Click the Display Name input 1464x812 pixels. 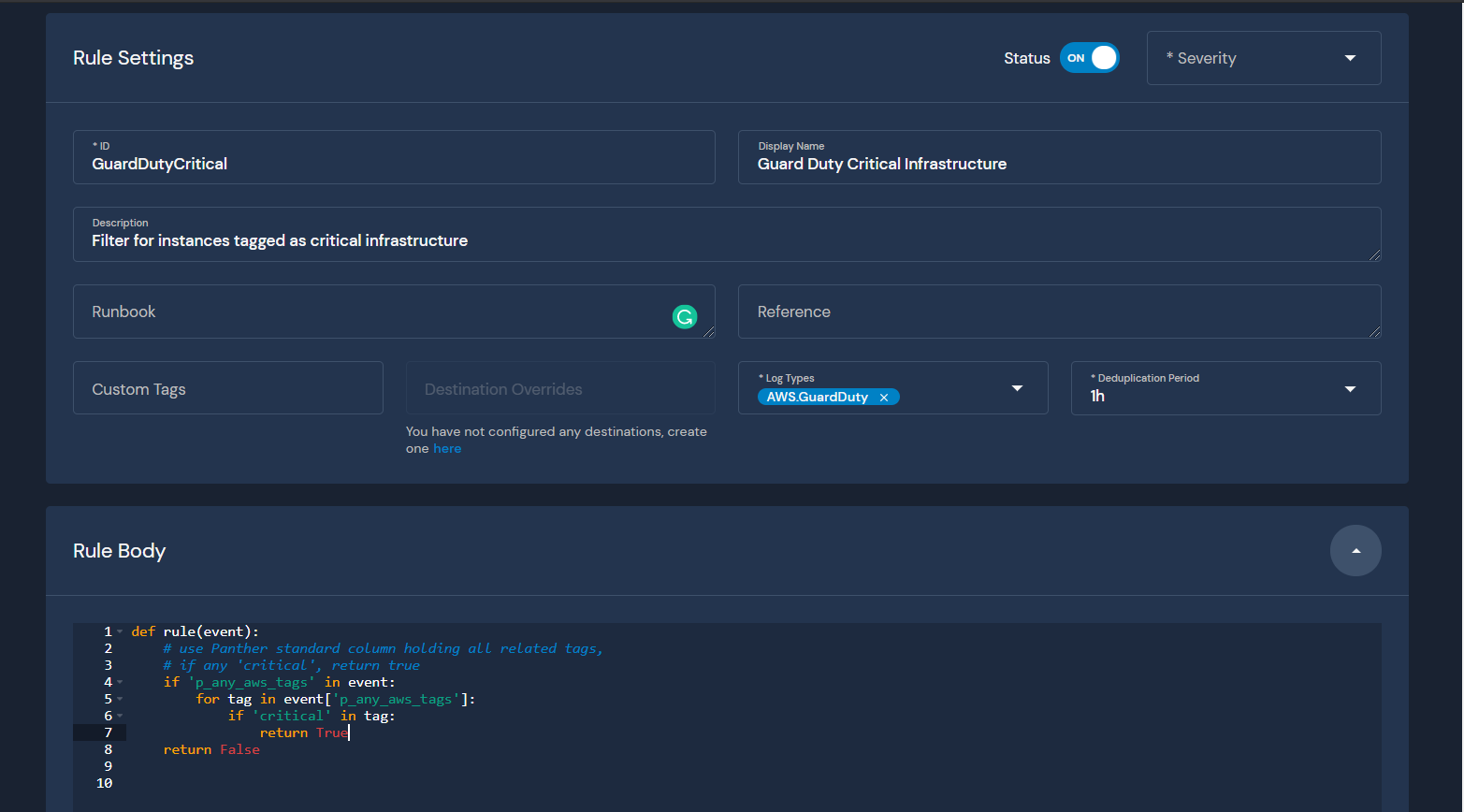tap(1059, 163)
